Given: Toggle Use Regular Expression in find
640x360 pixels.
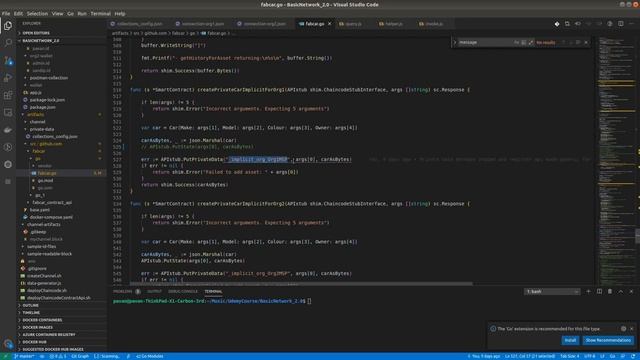Looking at the screenshot, I should [x=531, y=42].
